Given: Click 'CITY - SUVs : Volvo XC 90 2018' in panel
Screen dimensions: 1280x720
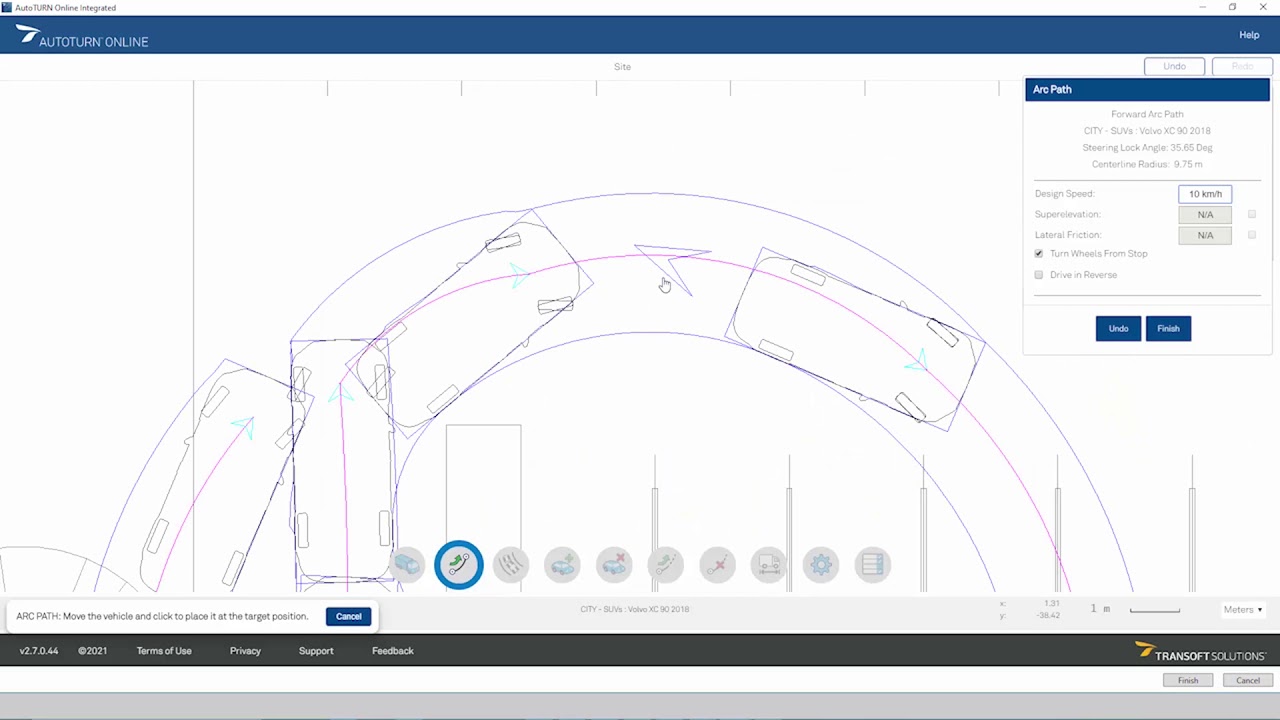Looking at the screenshot, I should point(1147,131).
